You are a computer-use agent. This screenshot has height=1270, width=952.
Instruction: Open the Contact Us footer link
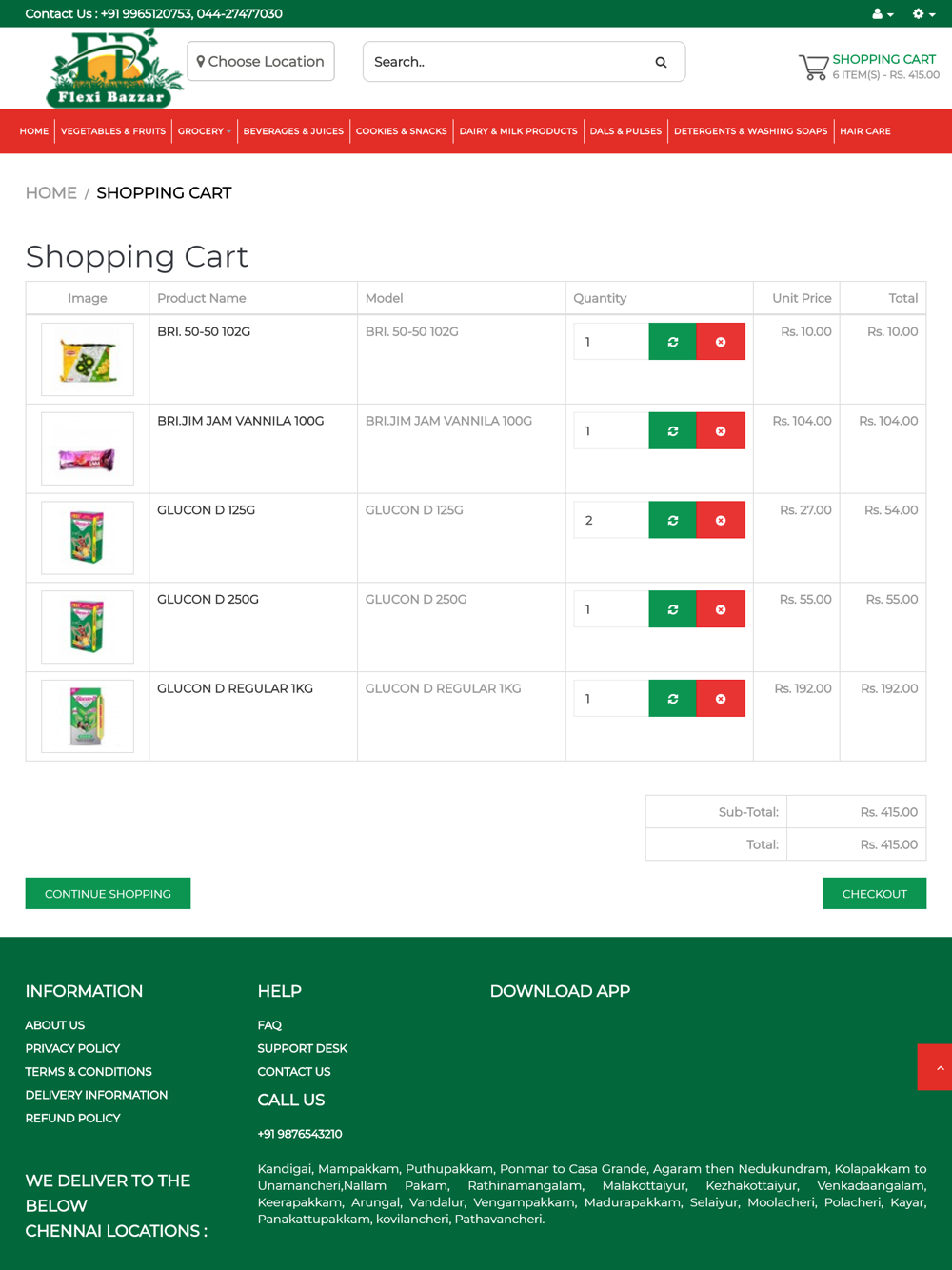[x=294, y=1072]
